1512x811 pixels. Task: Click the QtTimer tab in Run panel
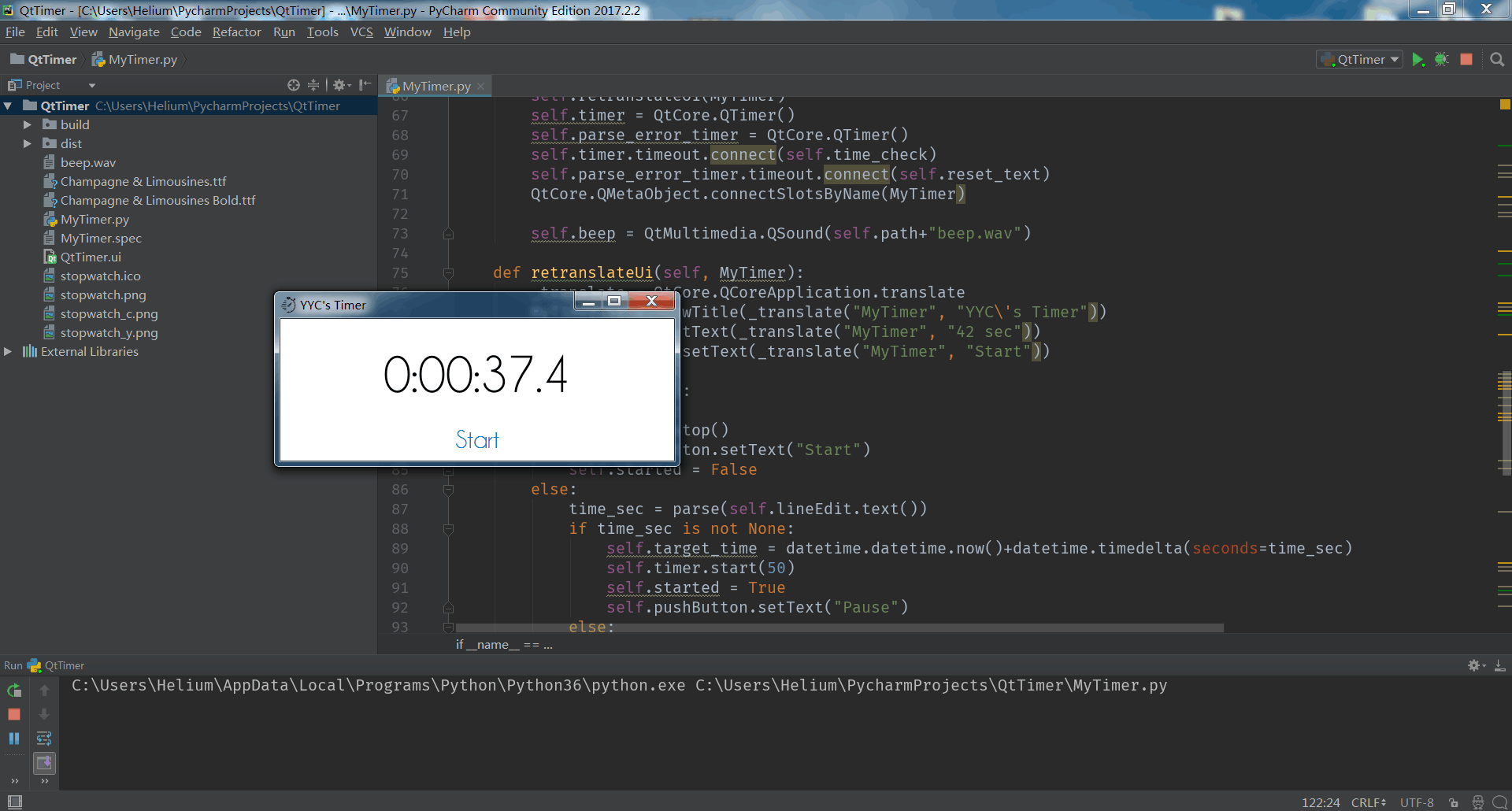[x=57, y=666]
